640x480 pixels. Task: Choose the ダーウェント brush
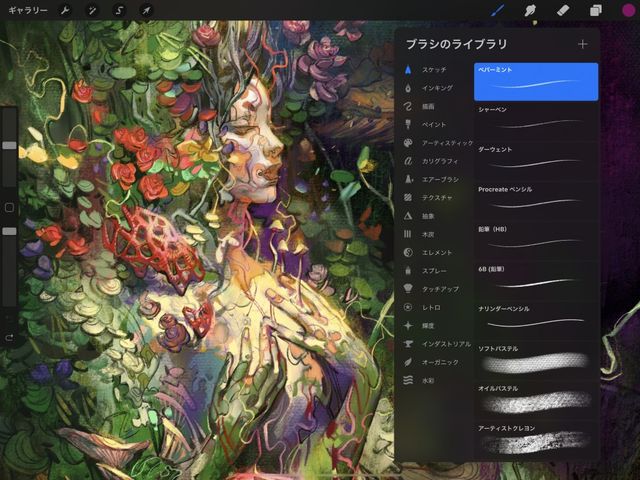click(x=536, y=162)
